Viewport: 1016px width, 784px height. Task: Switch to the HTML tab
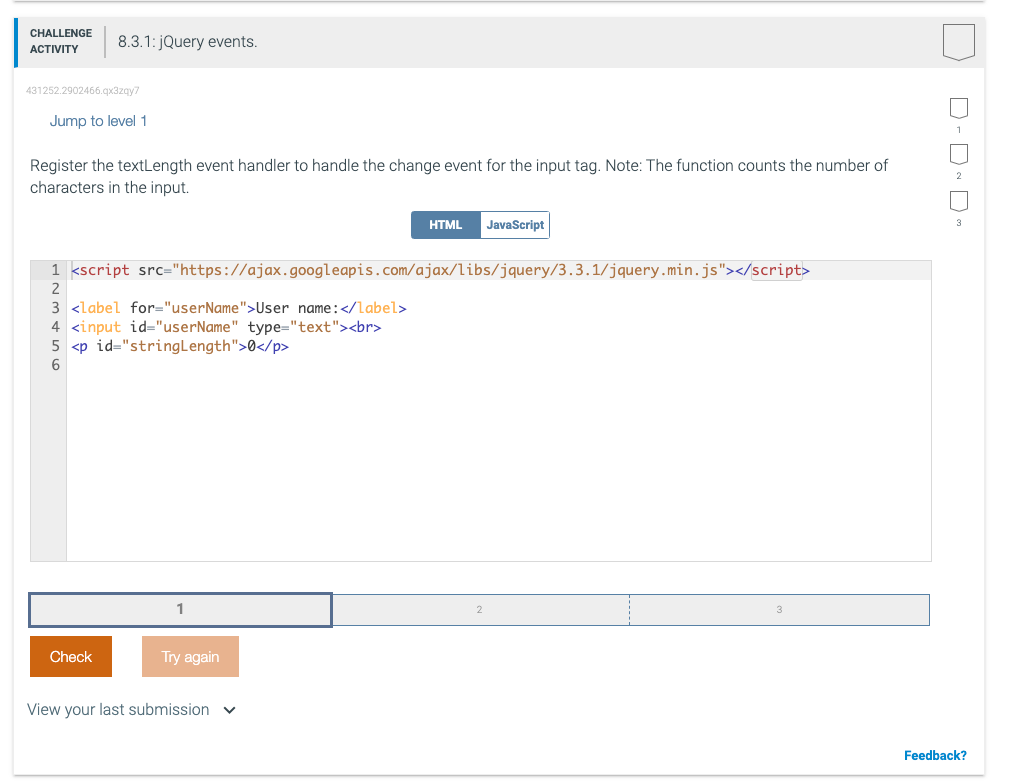[445, 224]
